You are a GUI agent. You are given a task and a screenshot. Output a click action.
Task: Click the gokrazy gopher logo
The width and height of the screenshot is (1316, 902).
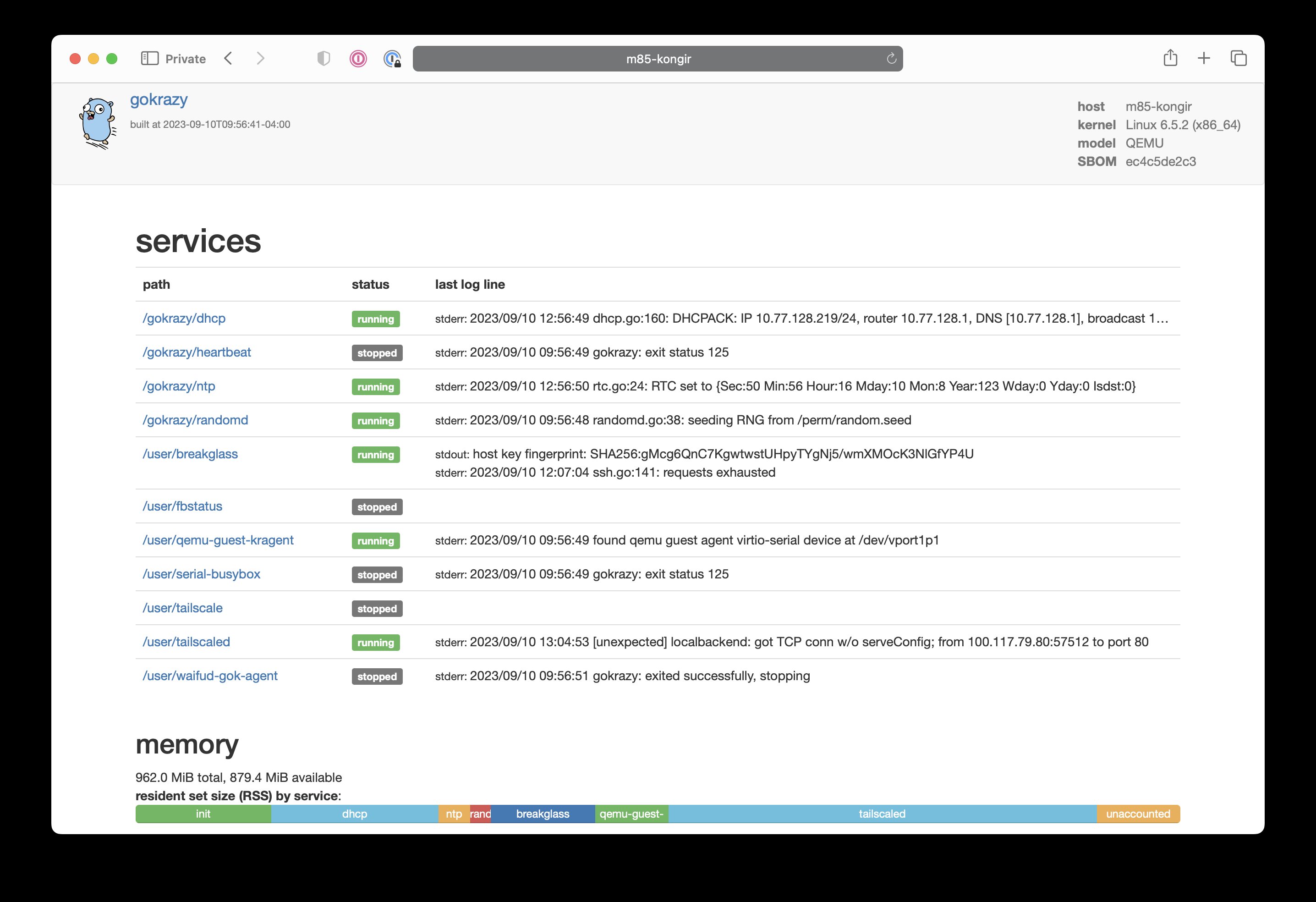point(98,123)
